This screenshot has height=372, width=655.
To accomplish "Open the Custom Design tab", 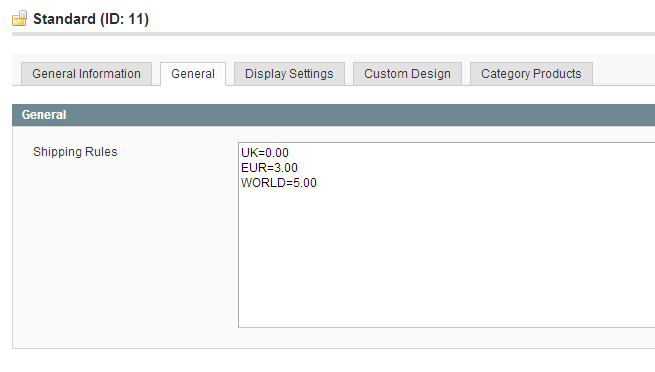I will [x=407, y=74].
